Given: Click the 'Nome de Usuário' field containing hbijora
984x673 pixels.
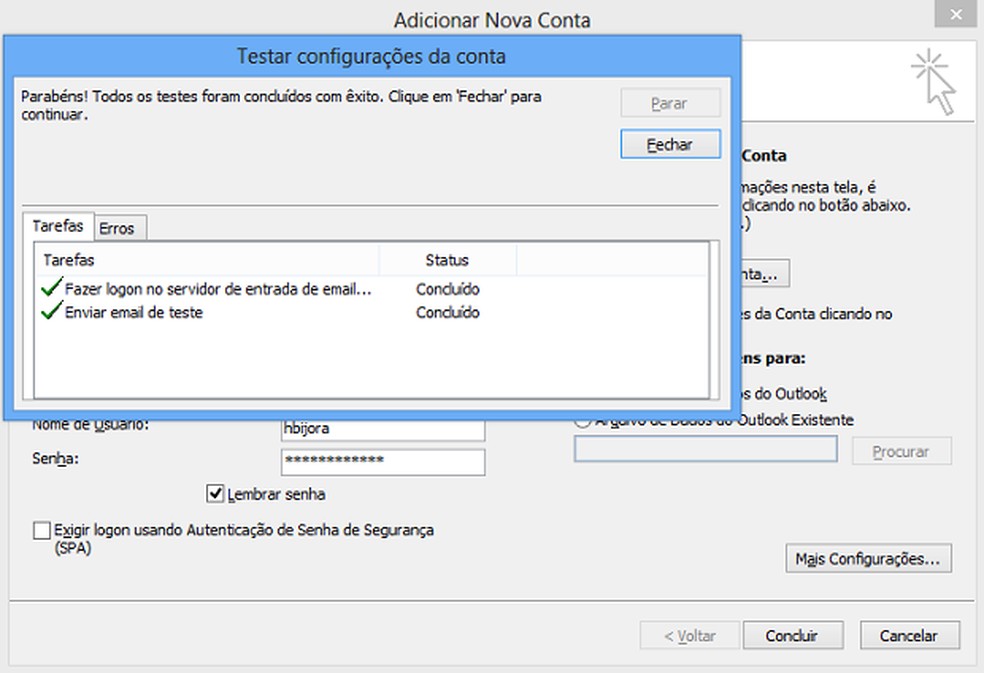Looking at the screenshot, I should coord(382,425).
